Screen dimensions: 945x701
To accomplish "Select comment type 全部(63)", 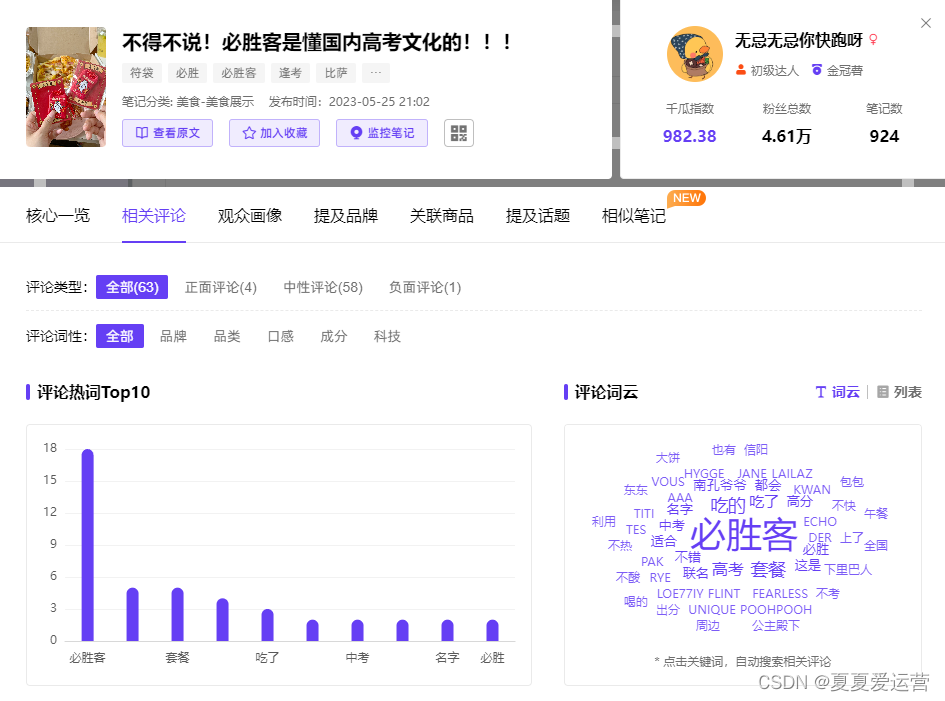I will click(132, 287).
